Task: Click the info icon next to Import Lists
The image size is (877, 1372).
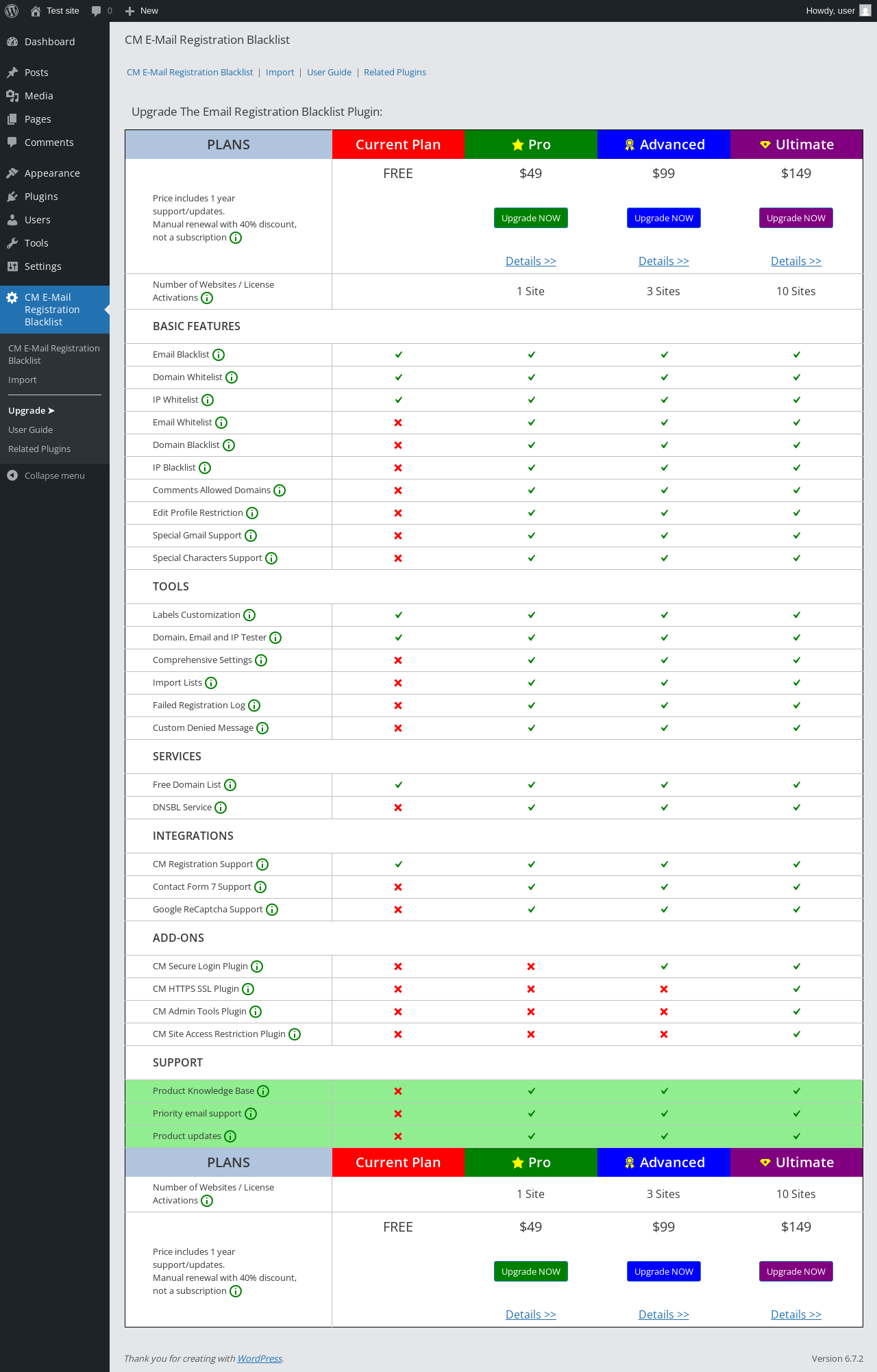Action: click(211, 683)
